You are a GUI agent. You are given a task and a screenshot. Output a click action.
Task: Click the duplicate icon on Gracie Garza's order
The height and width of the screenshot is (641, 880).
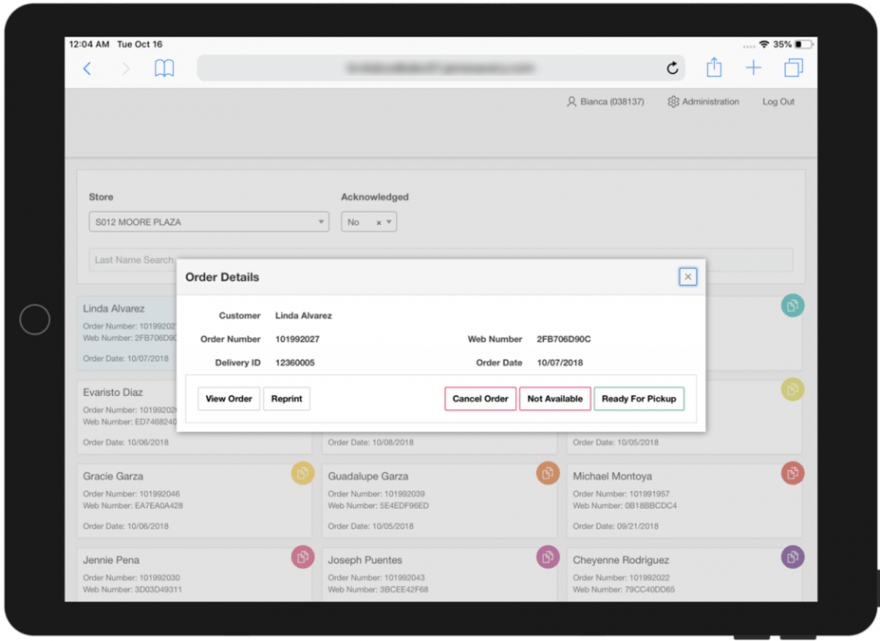[303, 473]
